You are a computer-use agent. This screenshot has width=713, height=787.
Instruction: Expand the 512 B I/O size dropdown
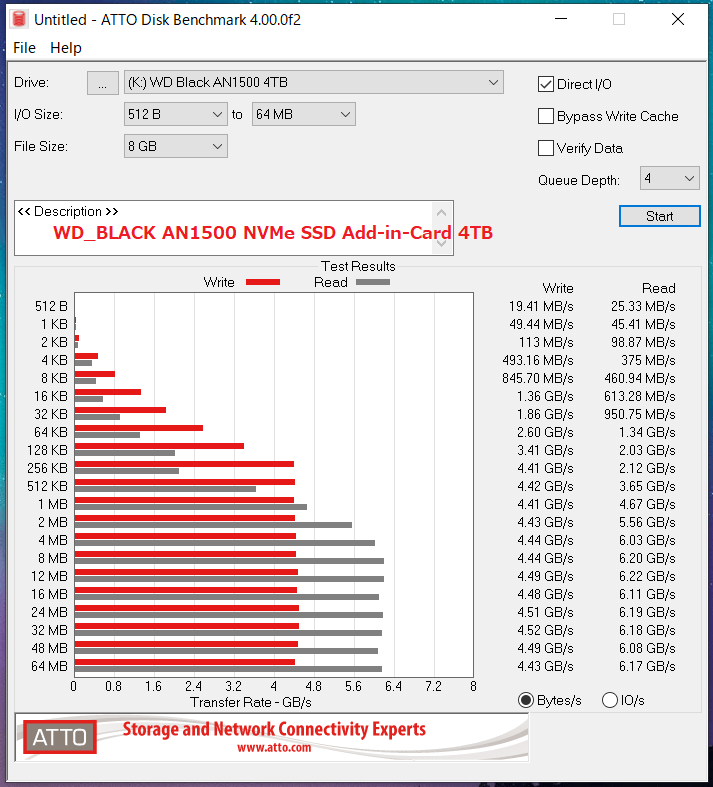pyautogui.click(x=176, y=114)
